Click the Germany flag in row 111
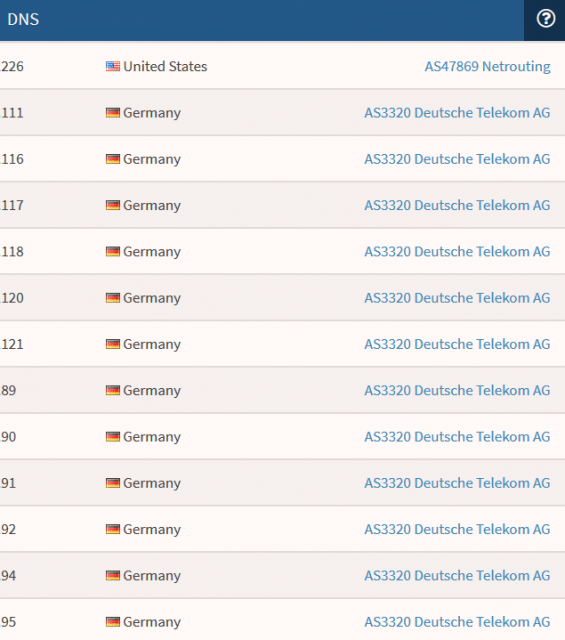This screenshot has height=640, width=565. tap(113, 113)
